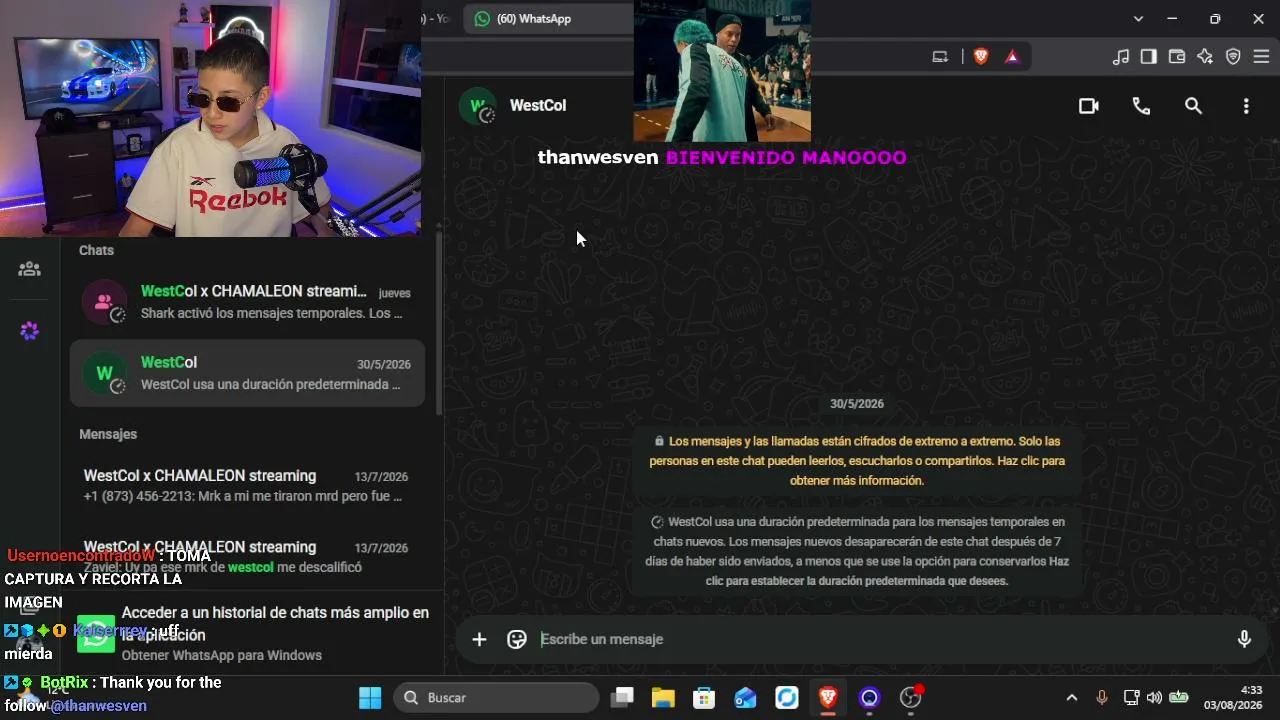Click the Buscar taskbar search box
The image size is (1280, 720).
pos(497,698)
